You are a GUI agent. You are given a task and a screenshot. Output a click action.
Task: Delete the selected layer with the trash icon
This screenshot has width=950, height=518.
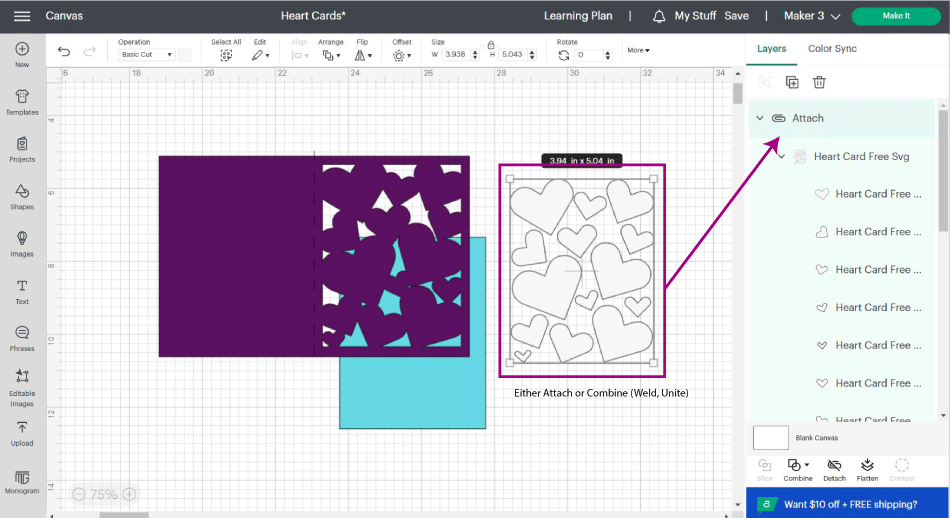coord(819,82)
